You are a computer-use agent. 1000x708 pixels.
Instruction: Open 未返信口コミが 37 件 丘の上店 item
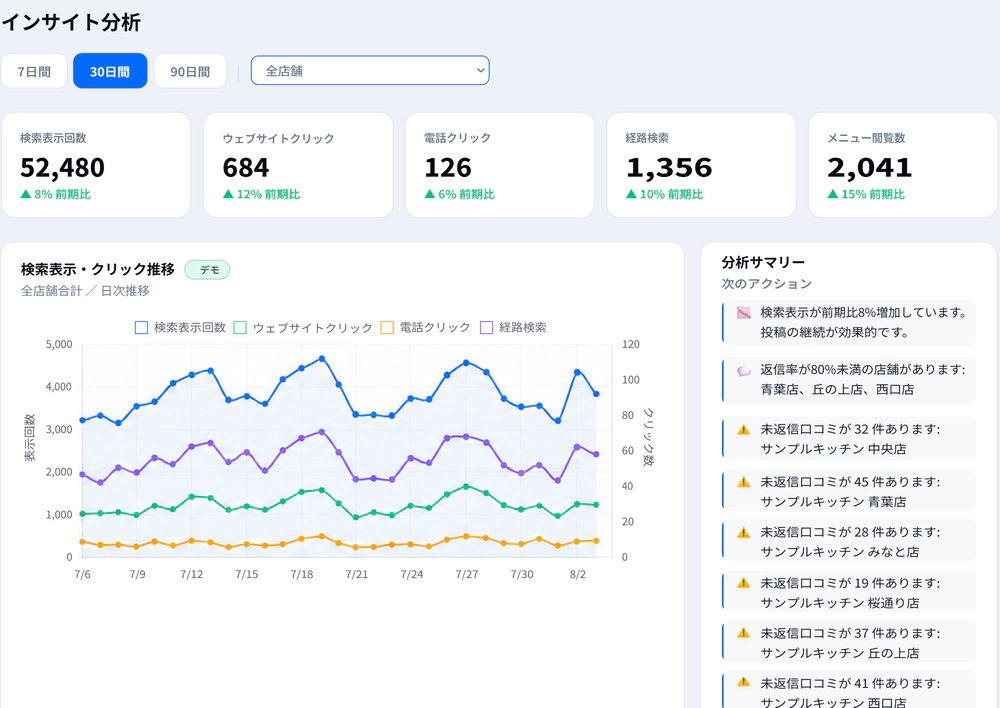click(849, 642)
